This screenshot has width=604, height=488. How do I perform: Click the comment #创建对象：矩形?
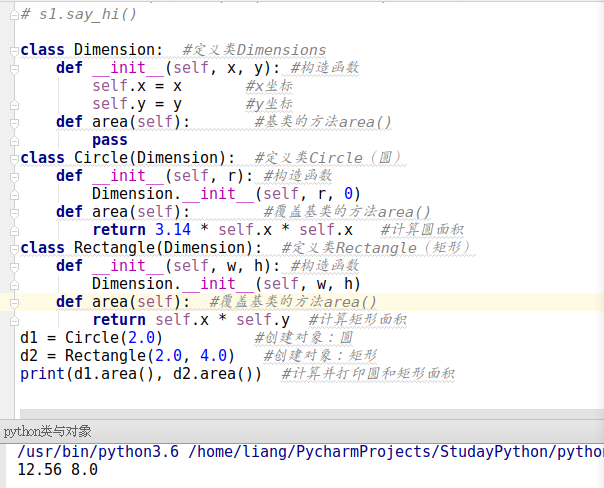[320, 356]
